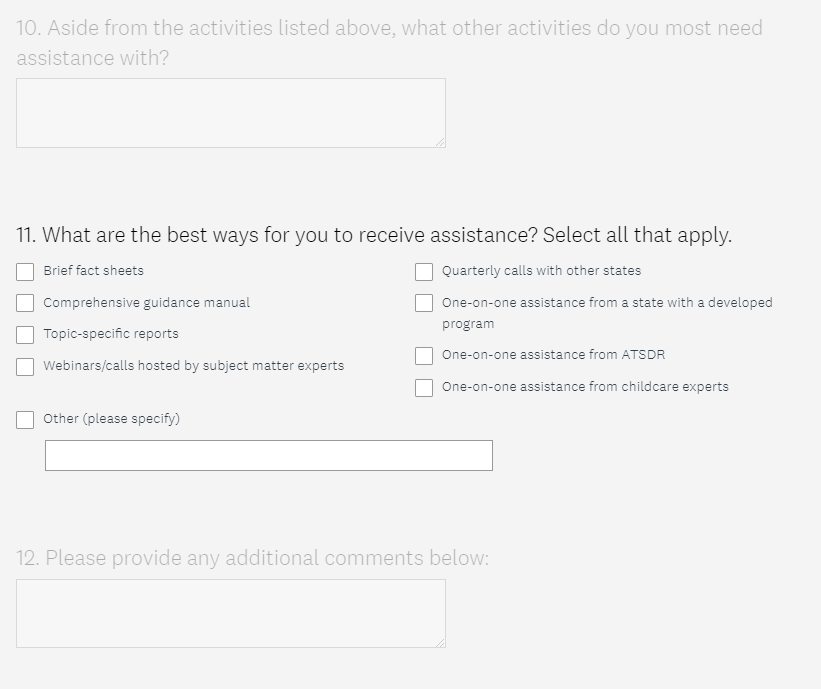This screenshot has height=689, width=821.
Task: Click the Quarterly calls with other states label
Action: pos(541,271)
